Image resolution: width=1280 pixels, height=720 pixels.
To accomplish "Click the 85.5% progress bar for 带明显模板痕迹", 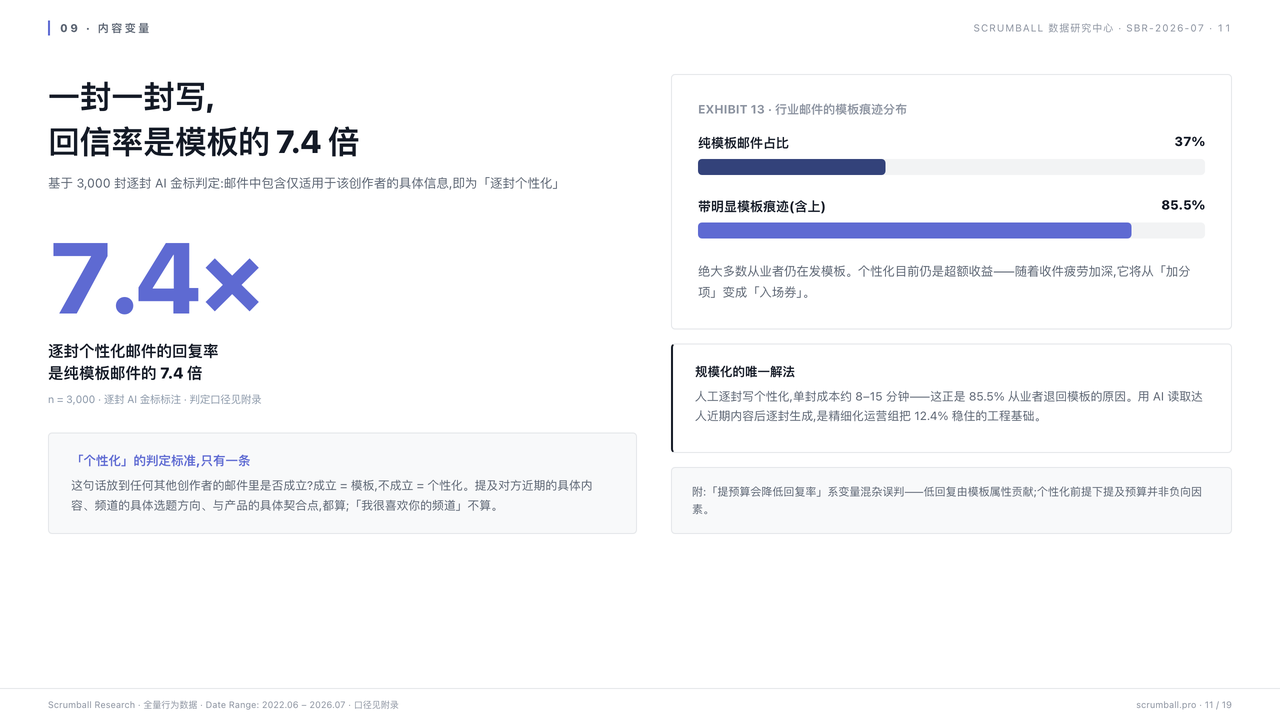I will [x=951, y=230].
